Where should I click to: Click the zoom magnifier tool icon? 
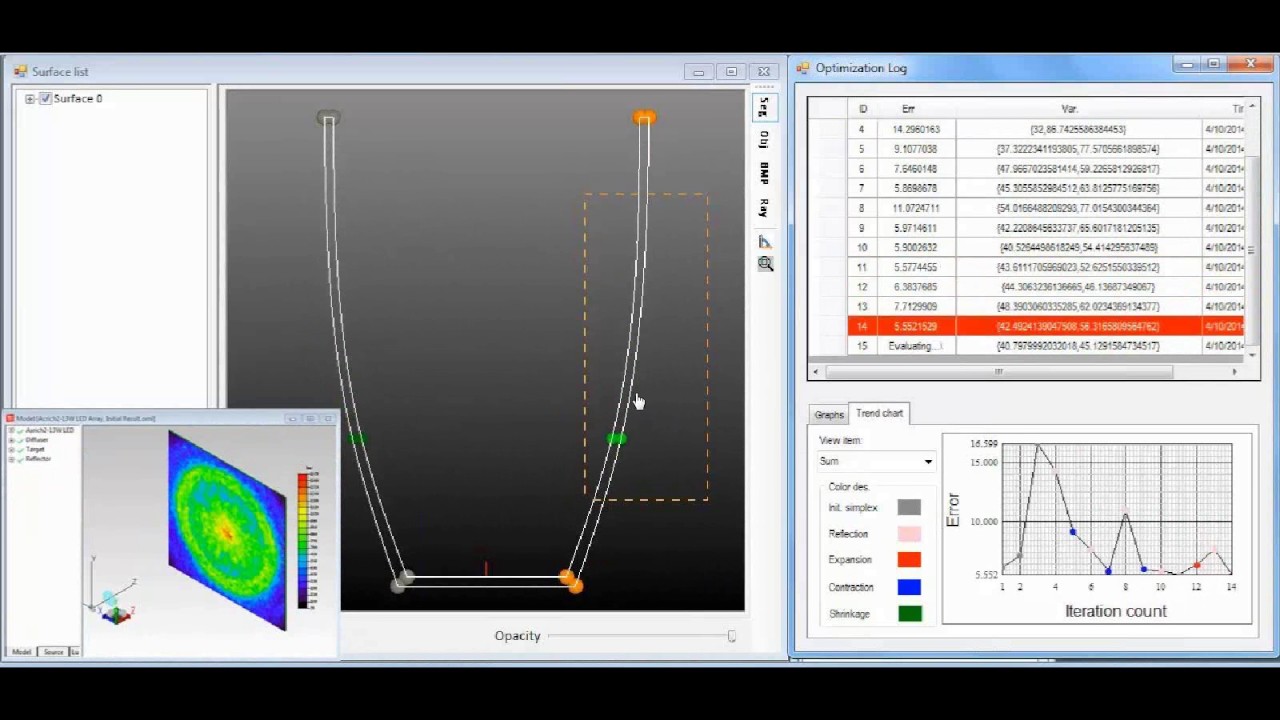pos(765,264)
